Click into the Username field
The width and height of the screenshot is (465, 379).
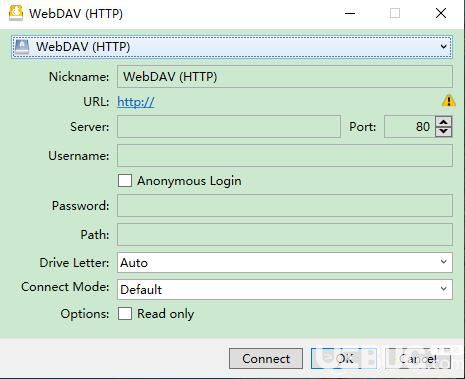tap(285, 155)
